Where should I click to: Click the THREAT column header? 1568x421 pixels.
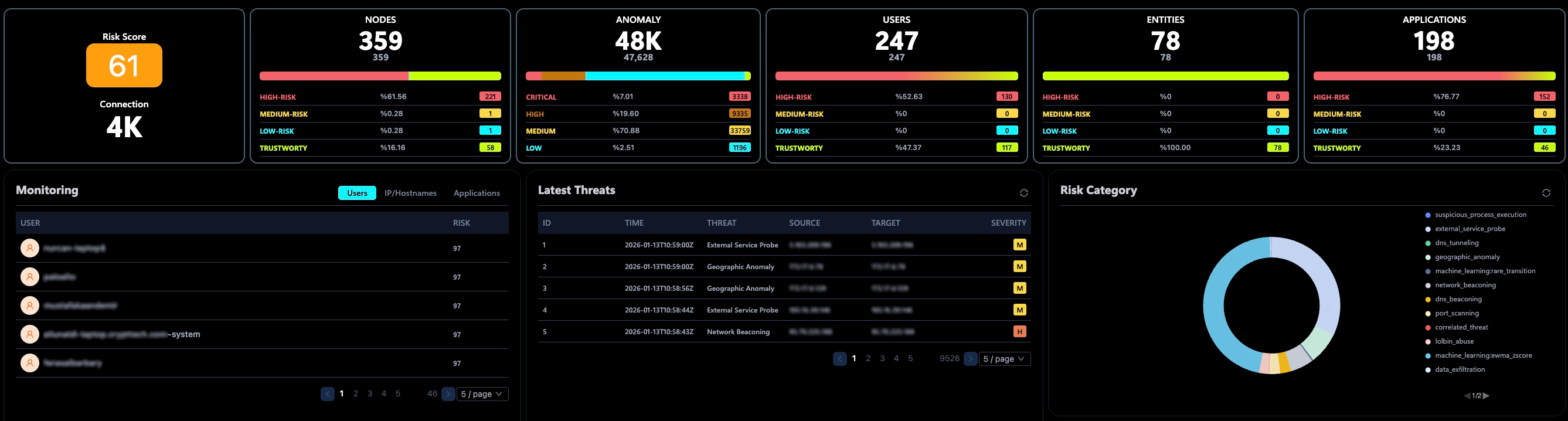[x=722, y=223]
